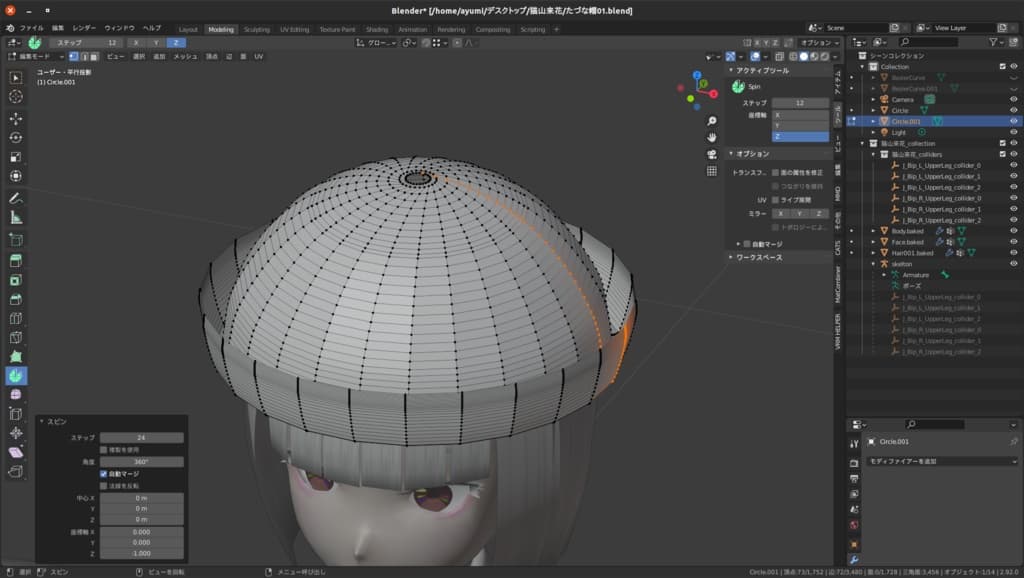Click the Spin tool icon

[x=16, y=375]
